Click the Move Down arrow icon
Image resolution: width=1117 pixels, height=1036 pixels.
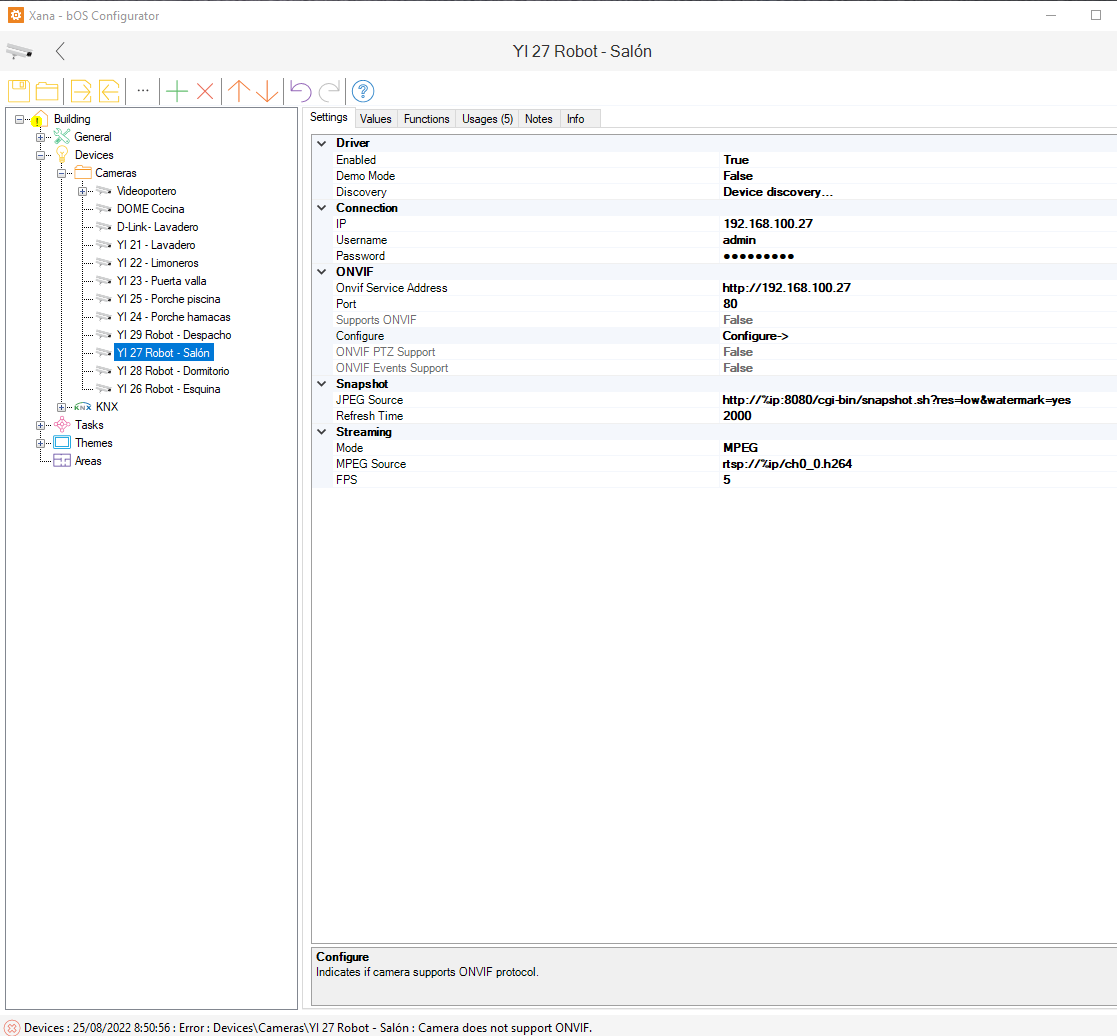pyautogui.click(x=267, y=91)
